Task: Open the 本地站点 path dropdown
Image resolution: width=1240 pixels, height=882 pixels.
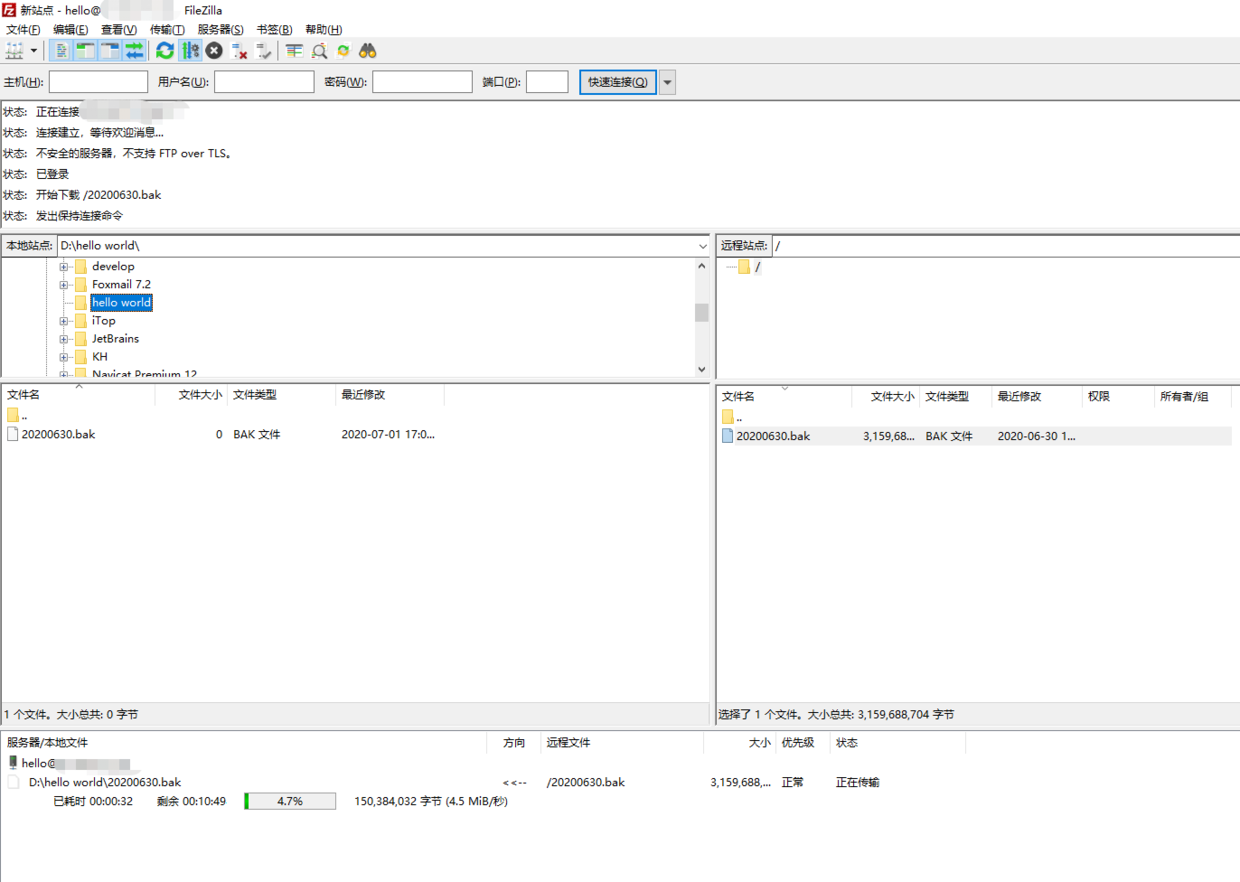Action: tap(703, 246)
